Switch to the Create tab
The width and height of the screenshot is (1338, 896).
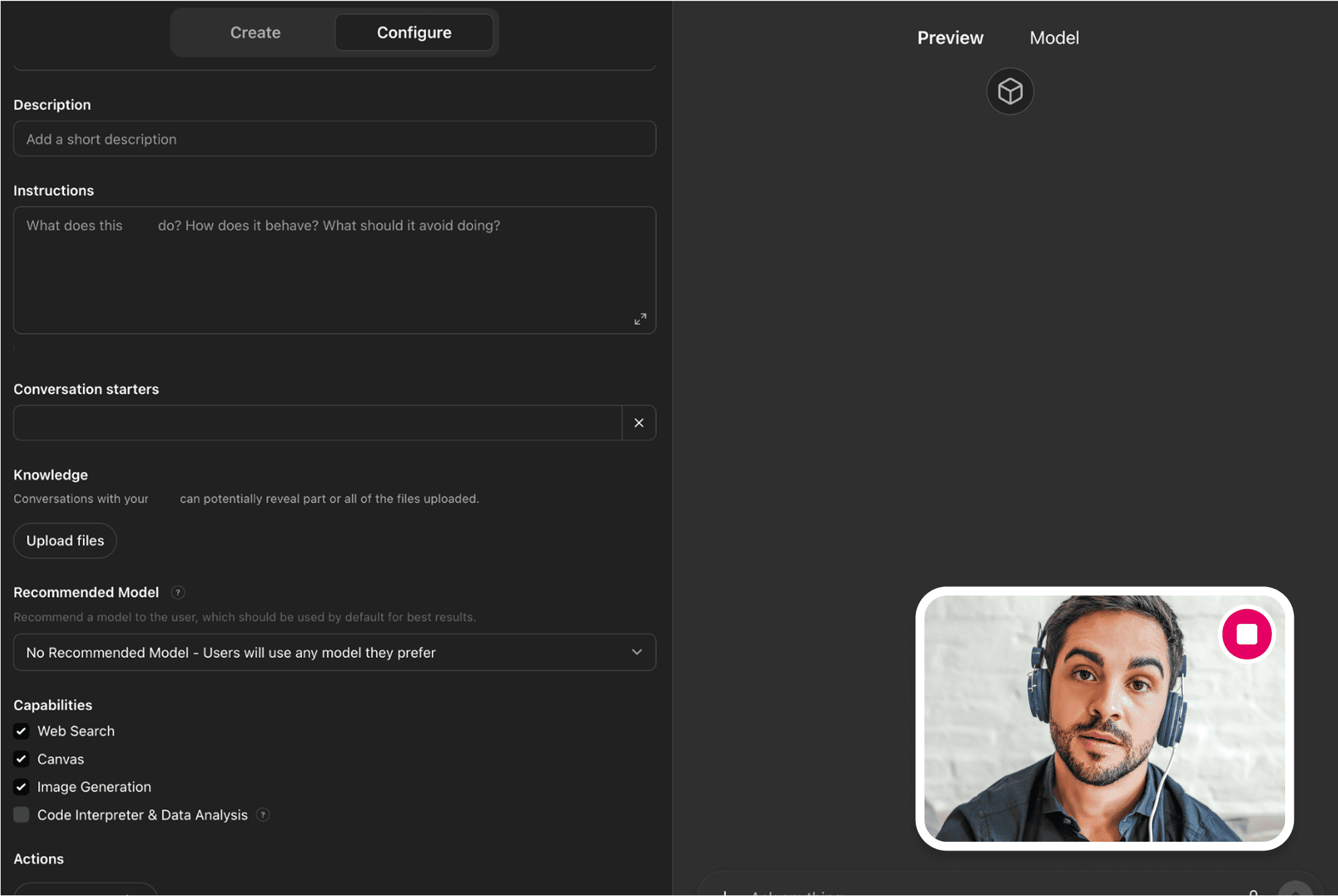[255, 32]
